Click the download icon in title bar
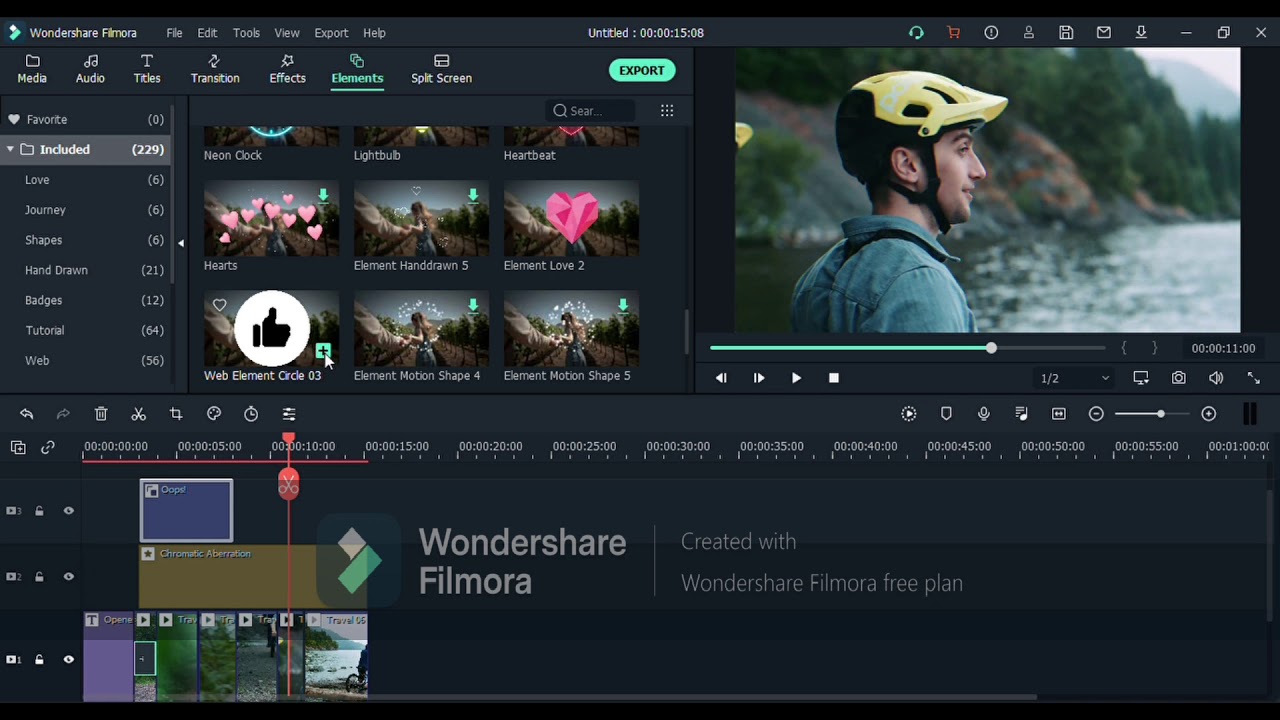The width and height of the screenshot is (1280, 720). [x=1141, y=33]
